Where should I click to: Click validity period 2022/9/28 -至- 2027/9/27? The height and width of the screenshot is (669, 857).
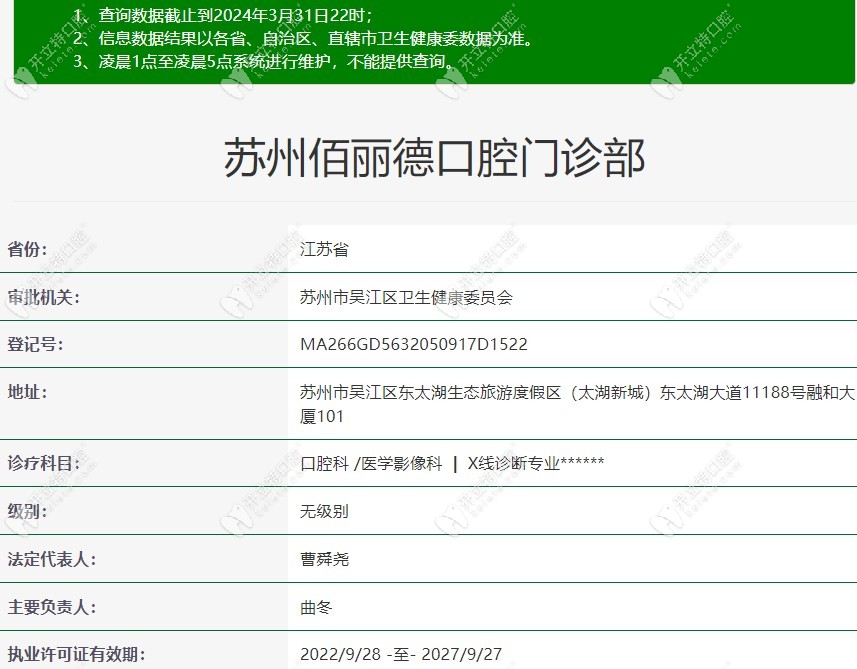coord(401,654)
